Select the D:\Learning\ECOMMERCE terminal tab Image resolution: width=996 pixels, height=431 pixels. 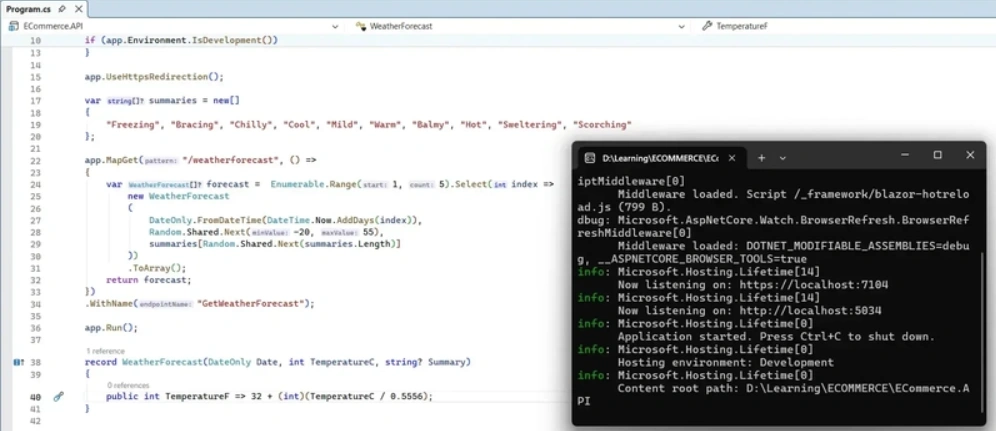tap(661, 157)
